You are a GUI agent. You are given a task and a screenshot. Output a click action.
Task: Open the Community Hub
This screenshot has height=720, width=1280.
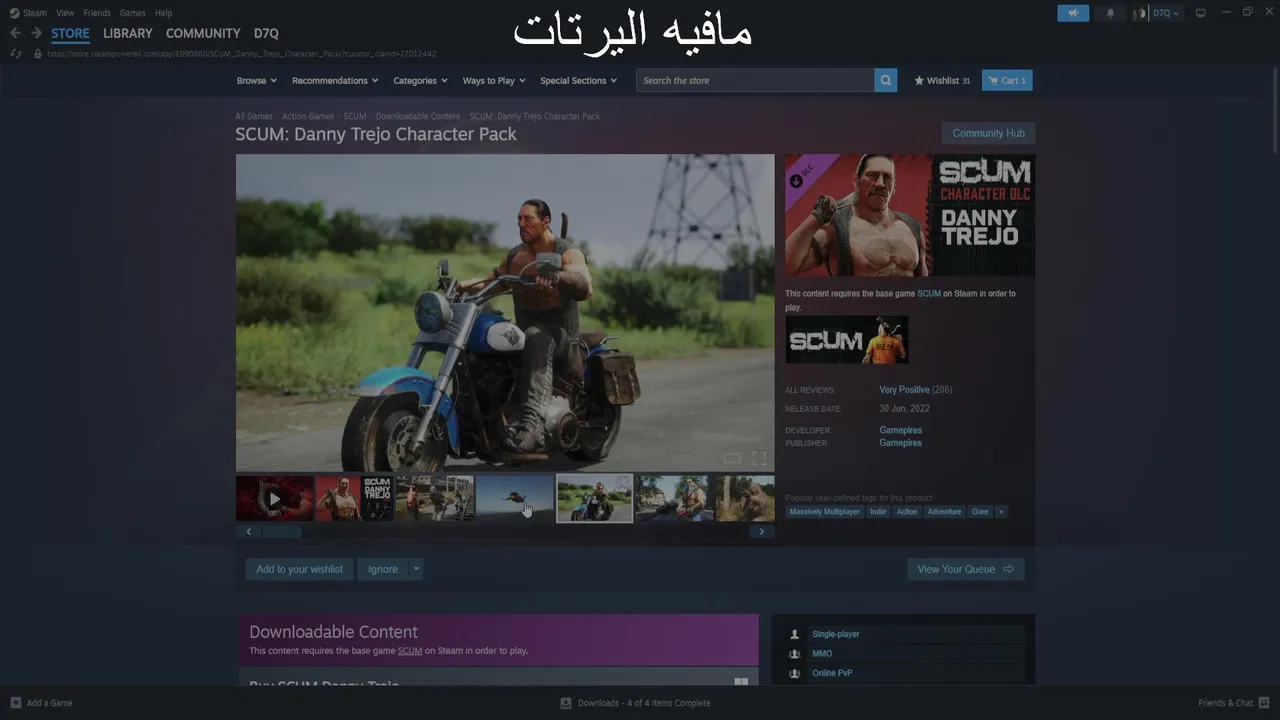[988, 133]
